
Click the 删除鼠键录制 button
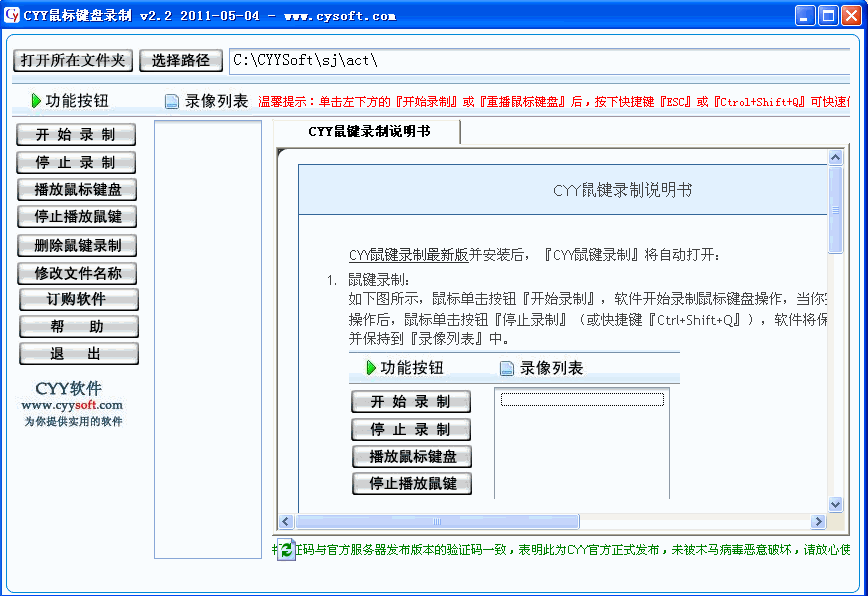pos(77,245)
